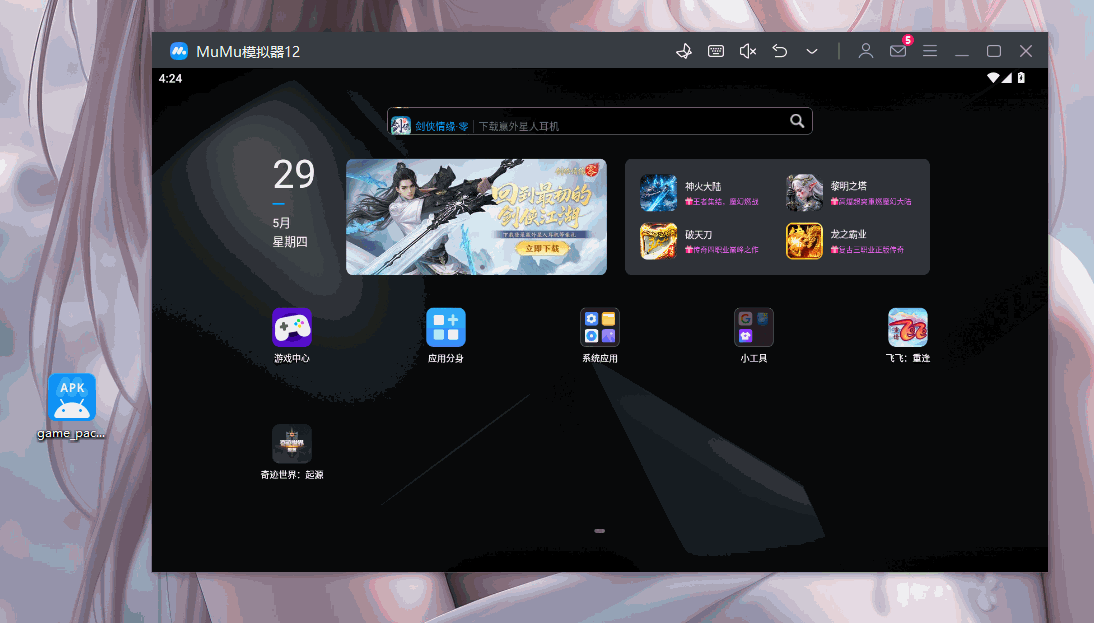The image size is (1094, 623).
Task: Open the swordsman game promo banner
Action: coord(477,217)
